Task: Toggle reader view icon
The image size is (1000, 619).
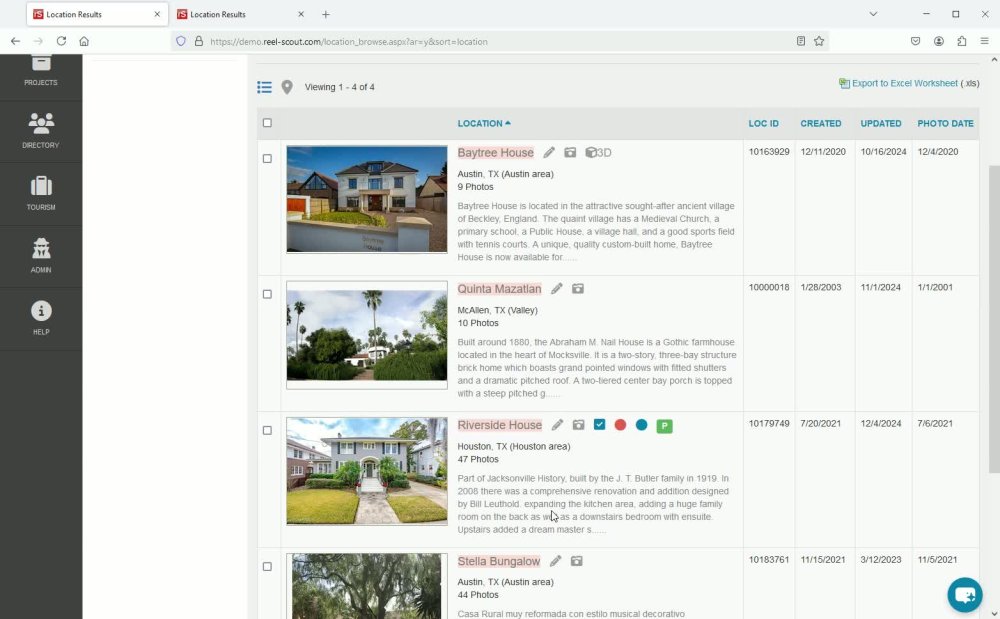Action: click(x=801, y=41)
